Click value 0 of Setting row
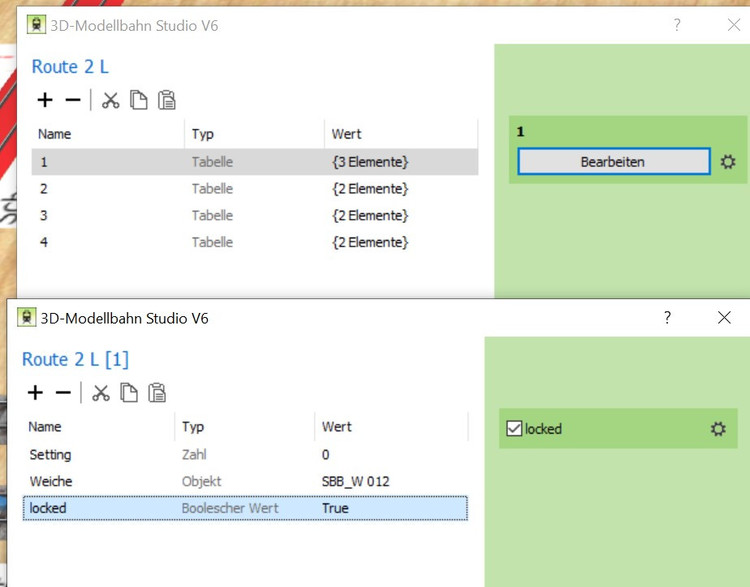This screenshot has height=587, width=750. click(x=325, y=454)
